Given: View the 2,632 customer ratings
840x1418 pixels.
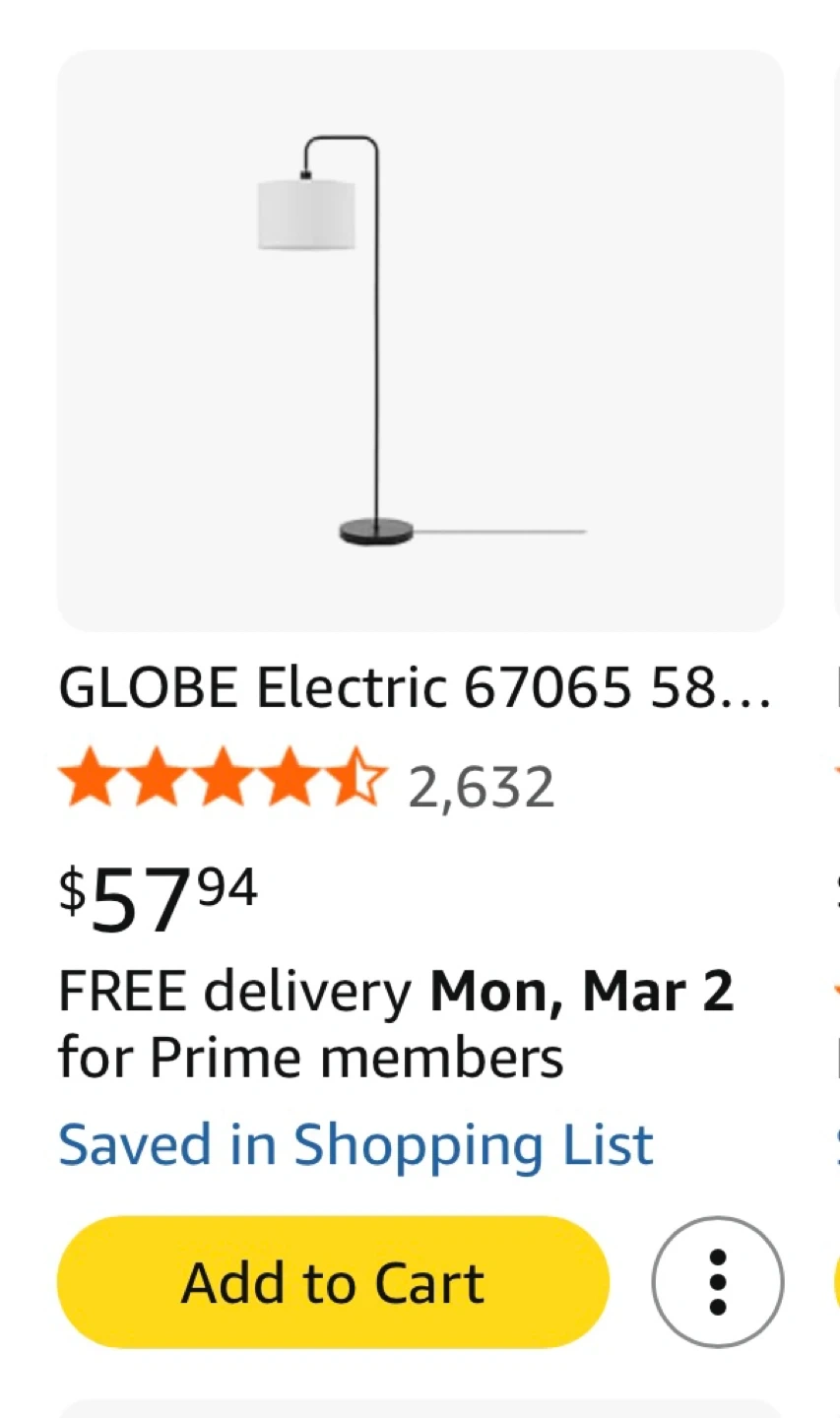Looking at the screenshot, I should pos(482,788).
